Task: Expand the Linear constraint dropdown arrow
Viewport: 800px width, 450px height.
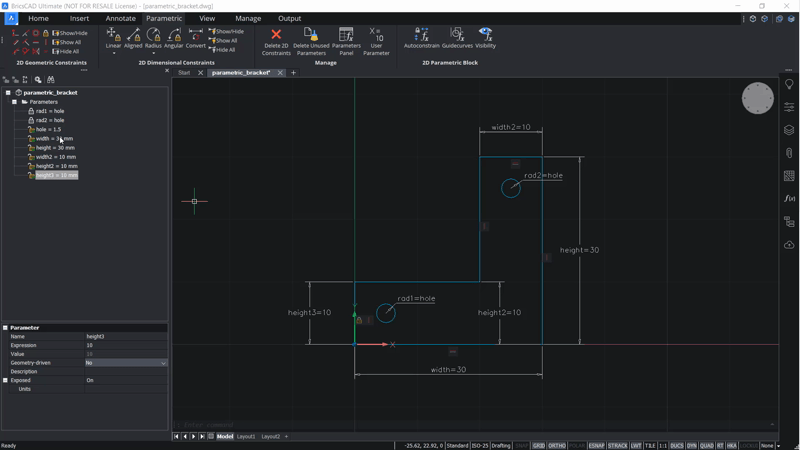Action: click(113, 53)
